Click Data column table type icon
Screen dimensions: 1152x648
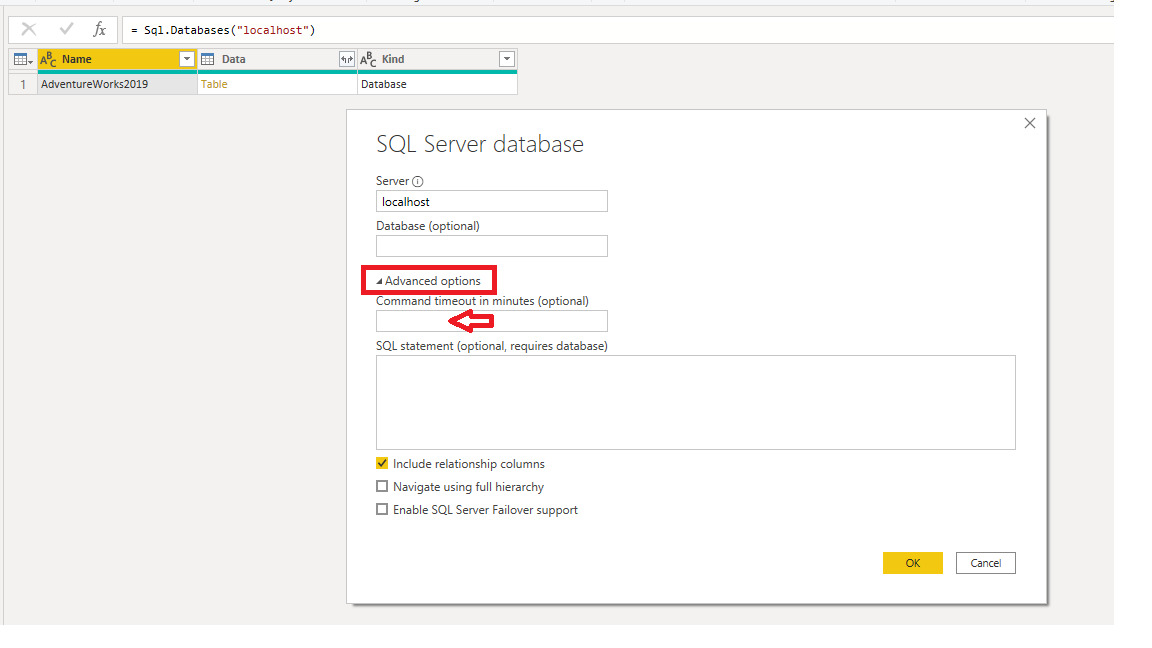coord(208,60)
